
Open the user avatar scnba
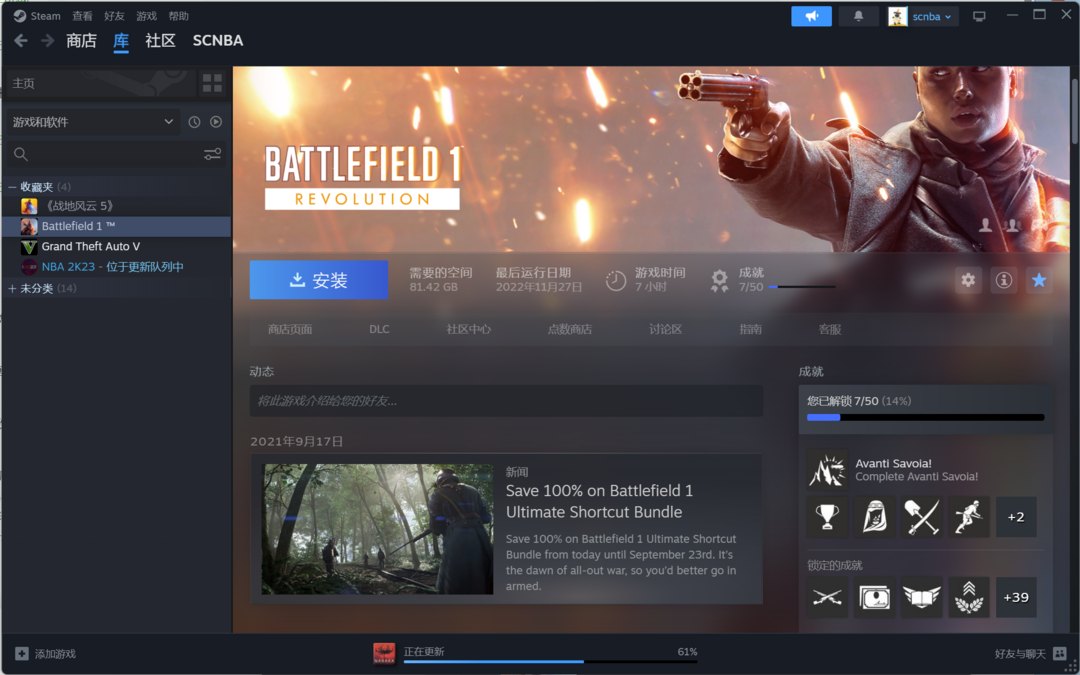click(897, 17)
